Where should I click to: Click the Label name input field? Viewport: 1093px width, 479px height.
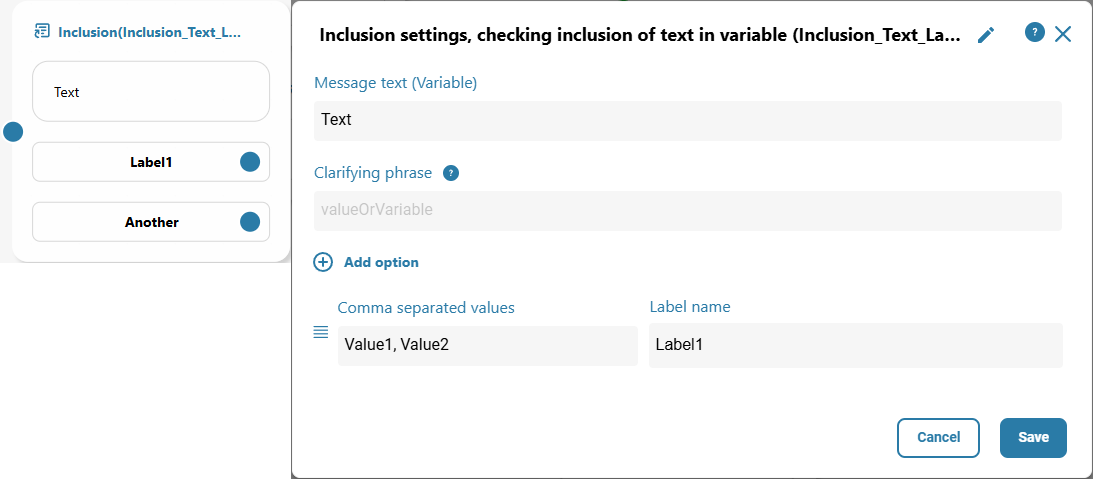(x=855, y=345)
